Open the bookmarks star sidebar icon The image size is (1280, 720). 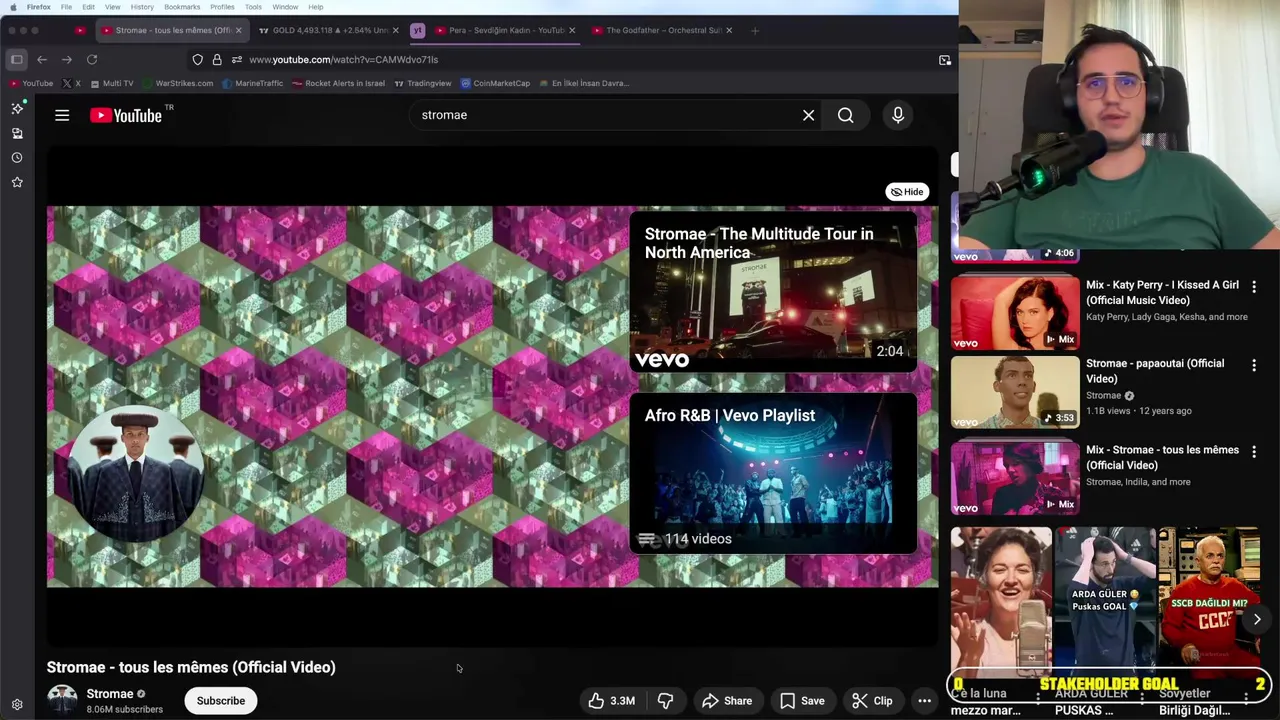(17, 182)
